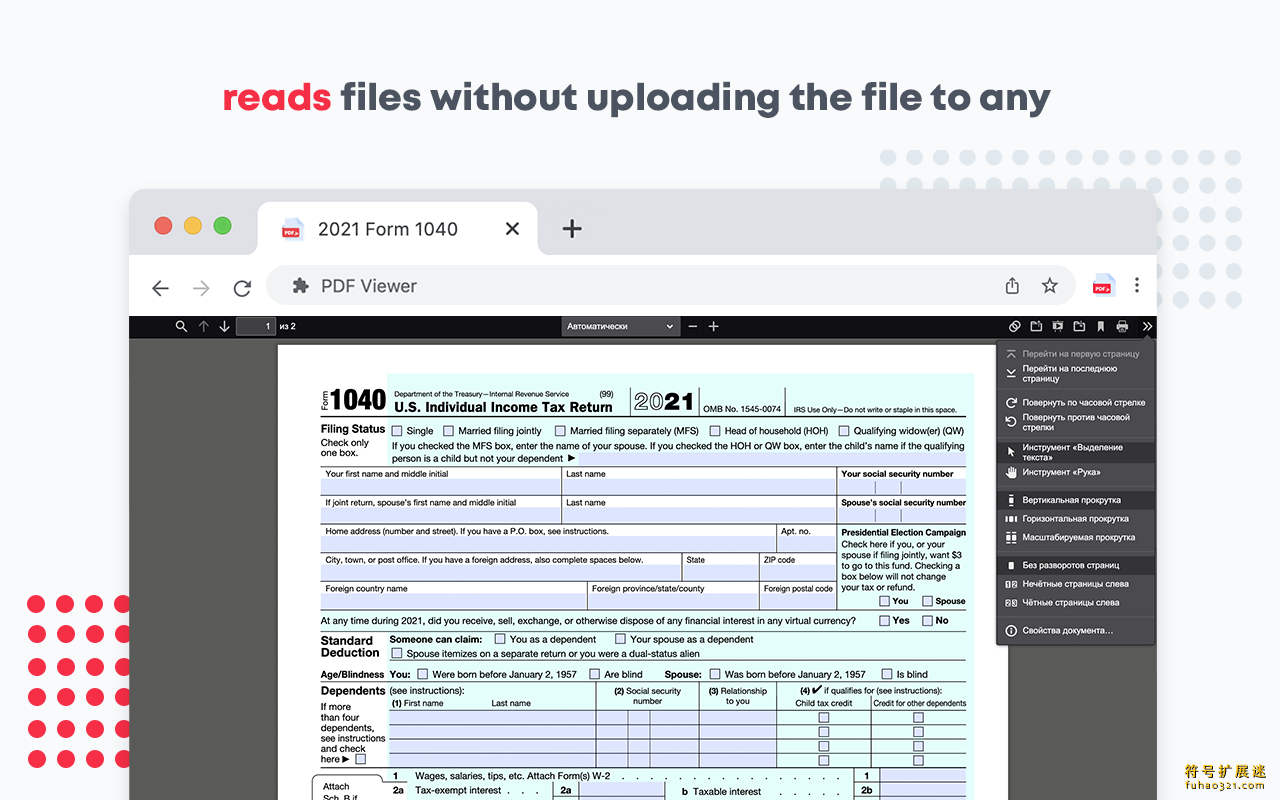This screenshot has width=1280, height=800.
Task: Click the browser forward arrow
Action: point(201,288)
